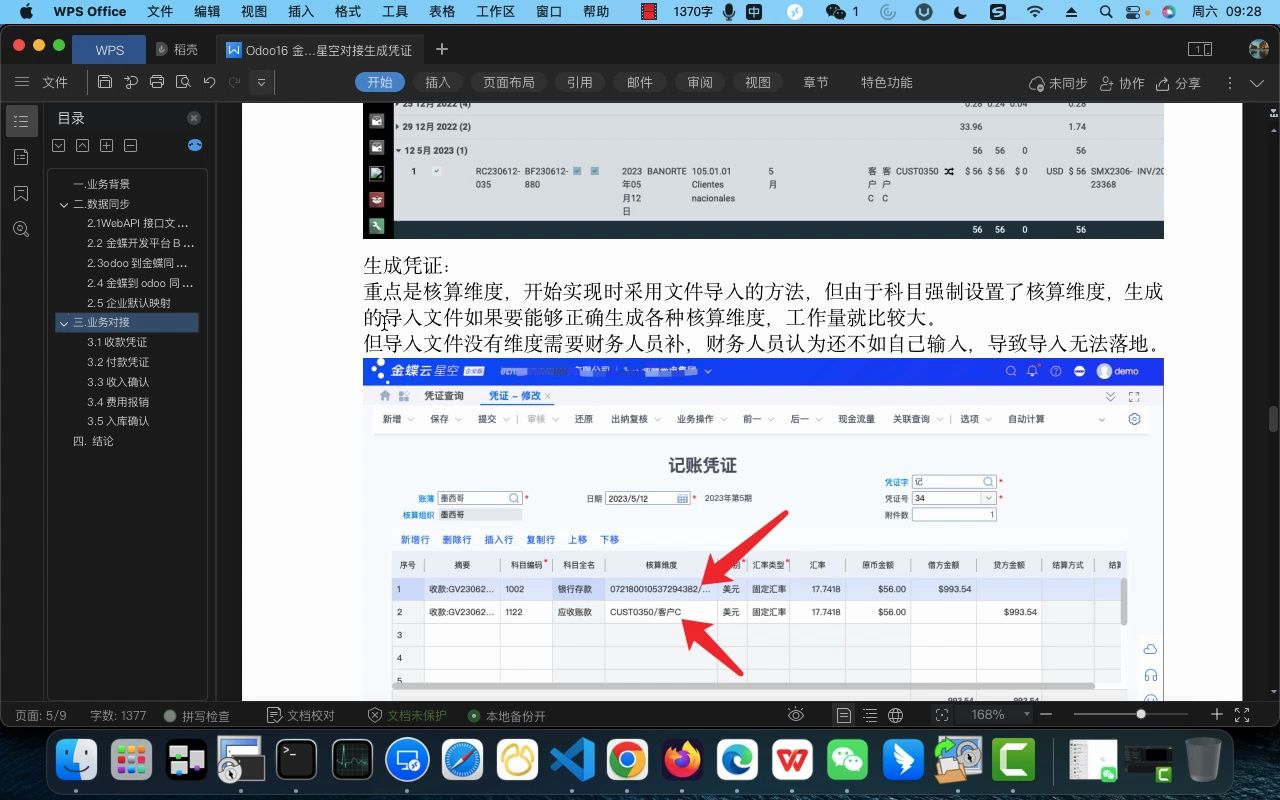Open the hamburger menu left of 文件
Image resolution: width=1280 pixels, height=800 pixels.
pos(22,82)
